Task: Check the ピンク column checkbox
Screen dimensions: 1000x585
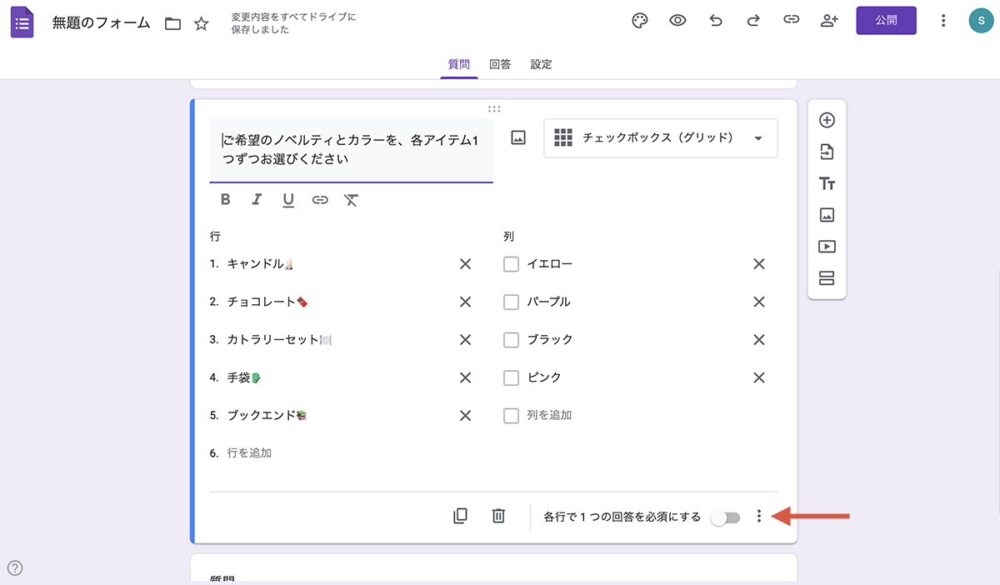Action: [511, 377]
